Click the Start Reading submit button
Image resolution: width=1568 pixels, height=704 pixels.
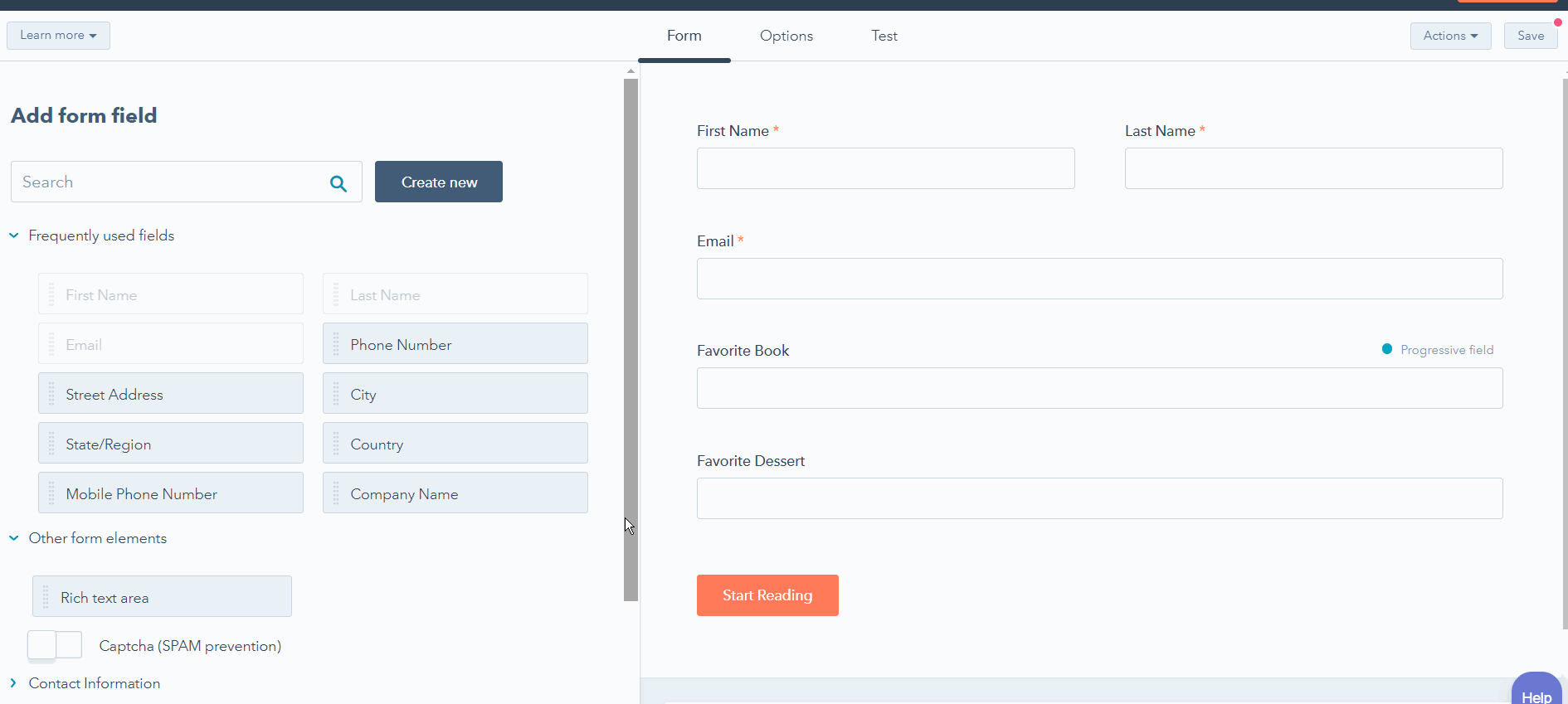[767, 595]
